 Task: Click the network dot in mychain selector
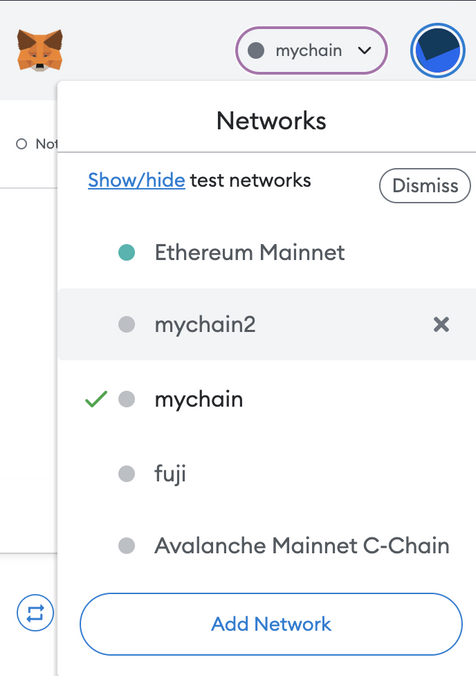point(256,50)
